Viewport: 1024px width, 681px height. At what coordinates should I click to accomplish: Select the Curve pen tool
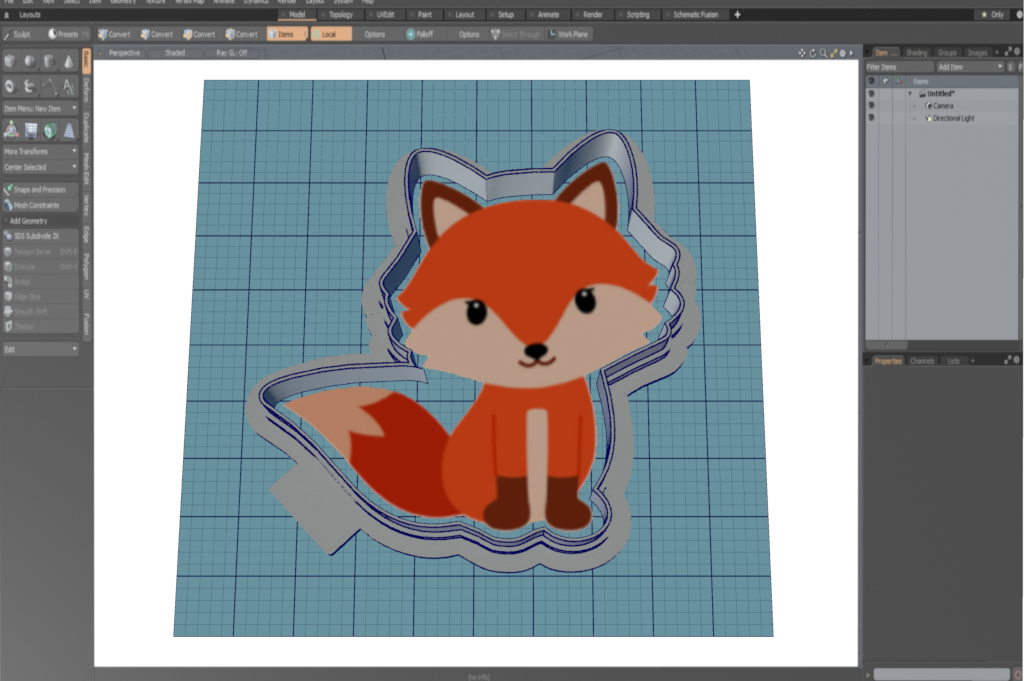(x=49, y=86)
